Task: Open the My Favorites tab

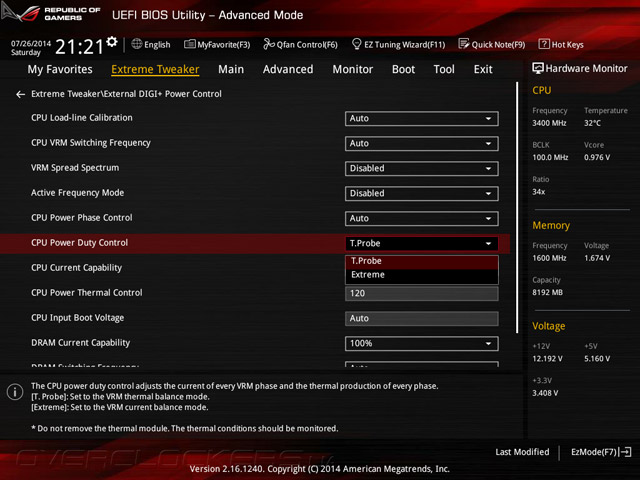Action: tap(60, 69)
